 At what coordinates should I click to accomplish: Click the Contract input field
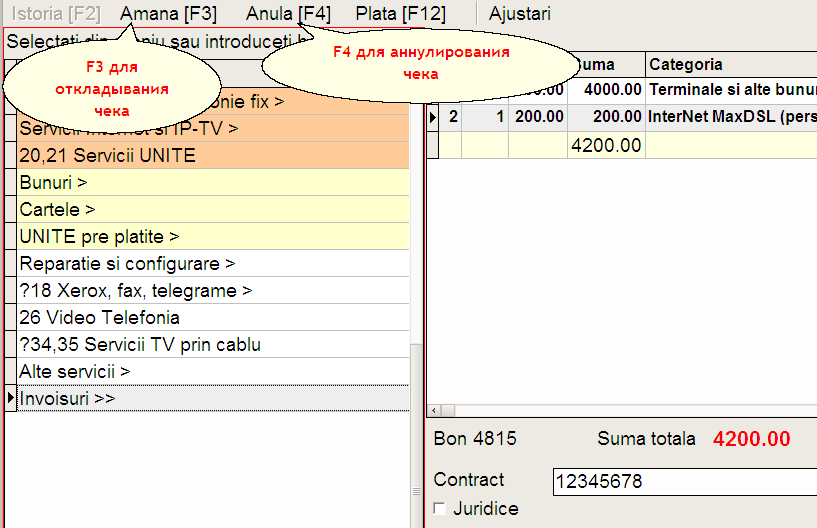[x=685, y=482]
